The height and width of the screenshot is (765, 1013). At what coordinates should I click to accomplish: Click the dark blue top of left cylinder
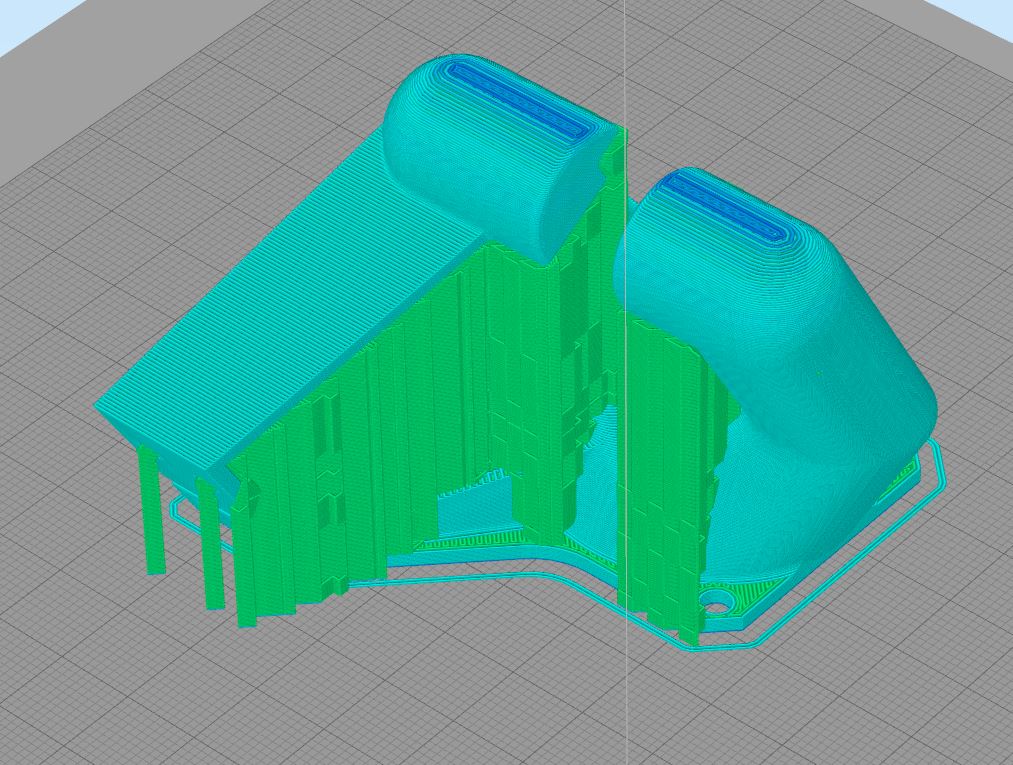520,100
